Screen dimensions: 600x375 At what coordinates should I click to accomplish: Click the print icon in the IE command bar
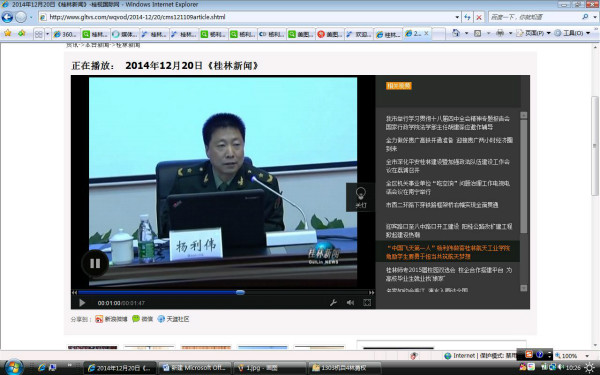[500, 33]
